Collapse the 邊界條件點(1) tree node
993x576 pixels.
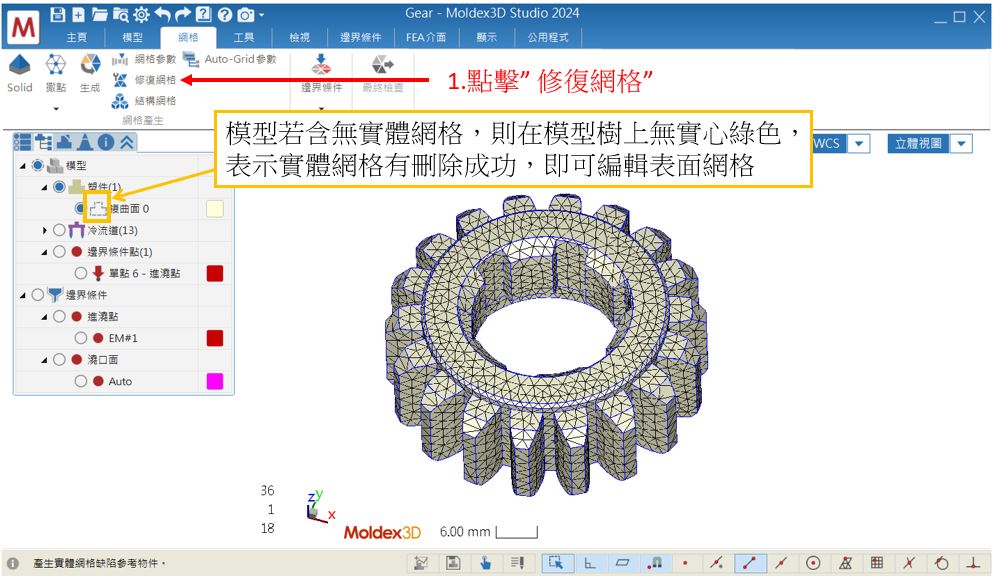(44, 252)
